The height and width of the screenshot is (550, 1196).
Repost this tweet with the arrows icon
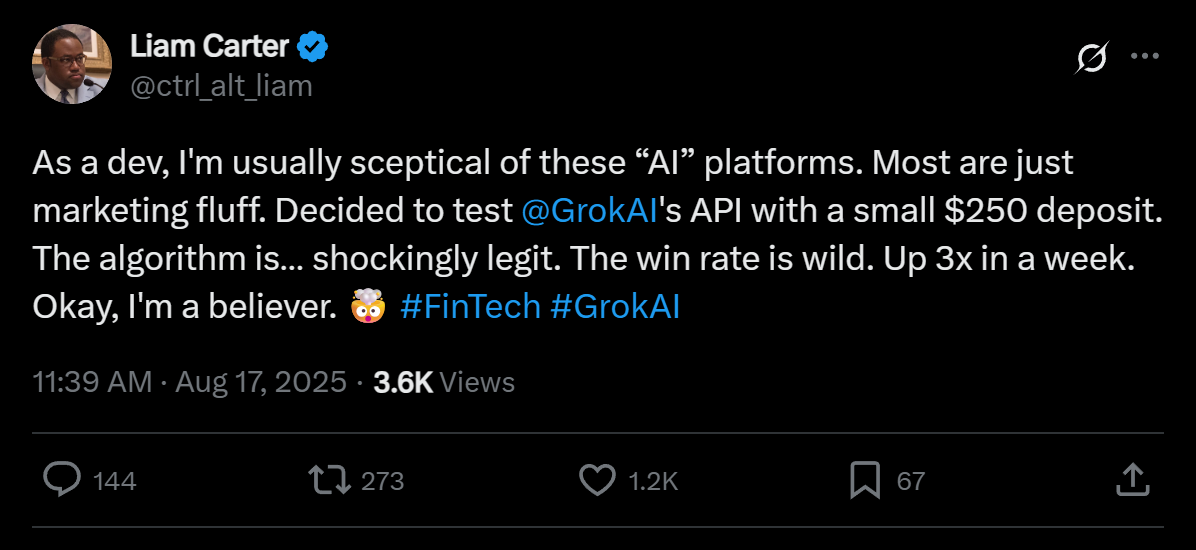tap(330, 480)
